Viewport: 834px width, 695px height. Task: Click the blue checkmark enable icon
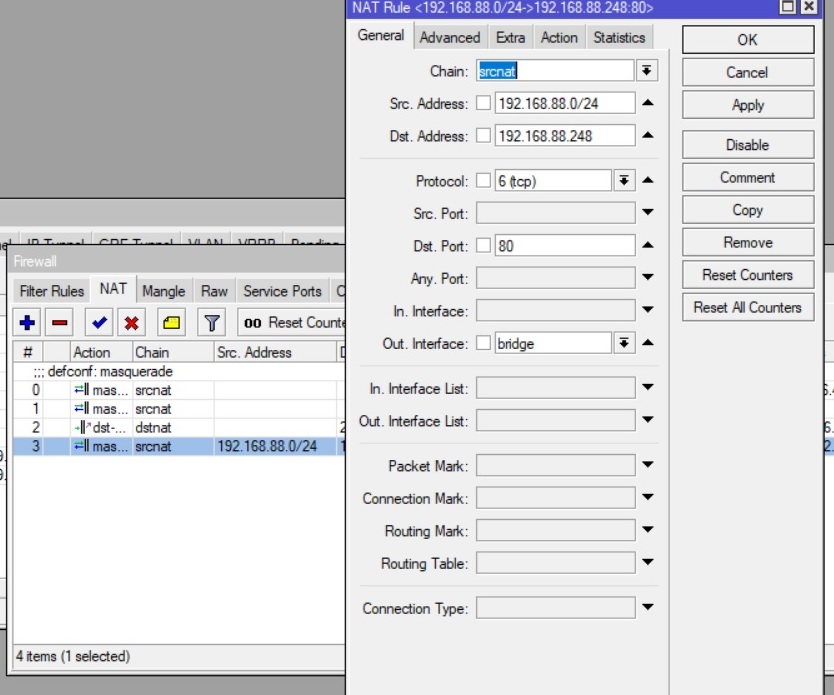pyautogui.click(x=99, y=323)
